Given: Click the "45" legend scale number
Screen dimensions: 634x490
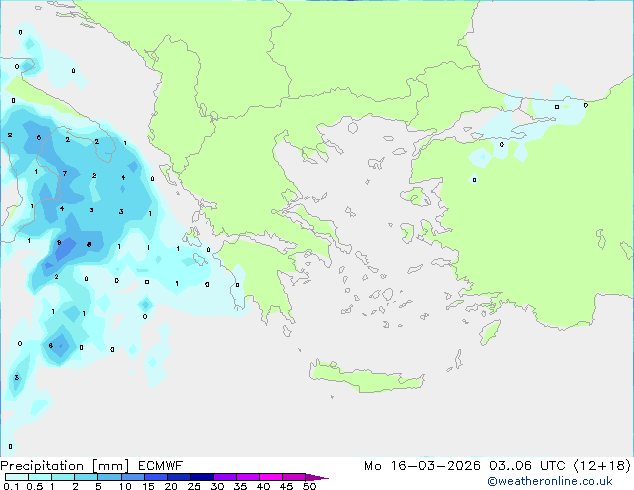Looking at the screenshot, I should tap(286, 486).
